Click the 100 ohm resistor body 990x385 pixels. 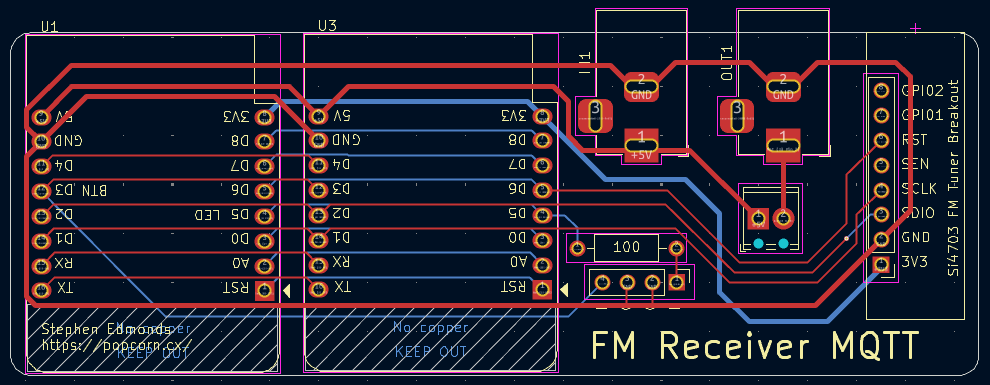pos(626,247)
